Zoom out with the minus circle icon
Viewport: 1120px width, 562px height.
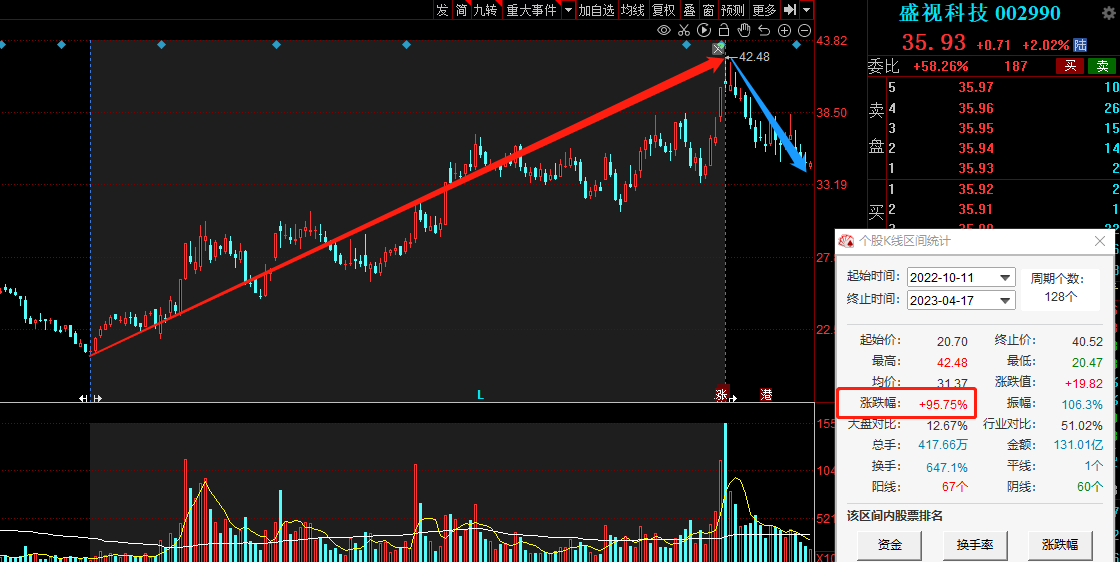point(804,30)
